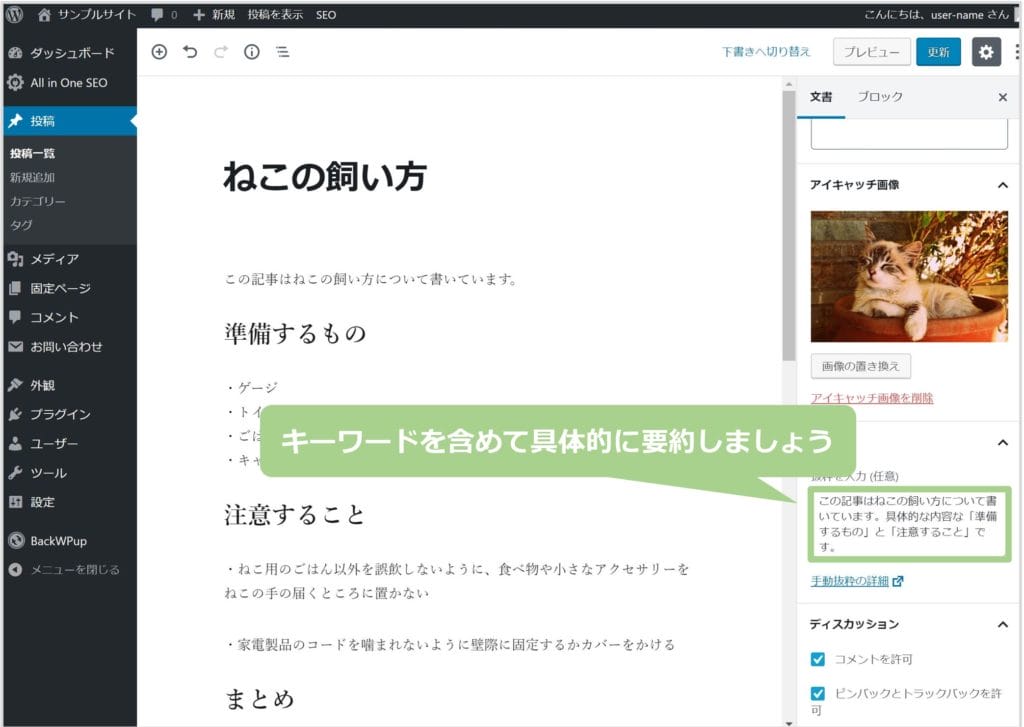Toggle the settings gear icon
Viewport: 1024px width, 727px height.
(x=986, y=52)
